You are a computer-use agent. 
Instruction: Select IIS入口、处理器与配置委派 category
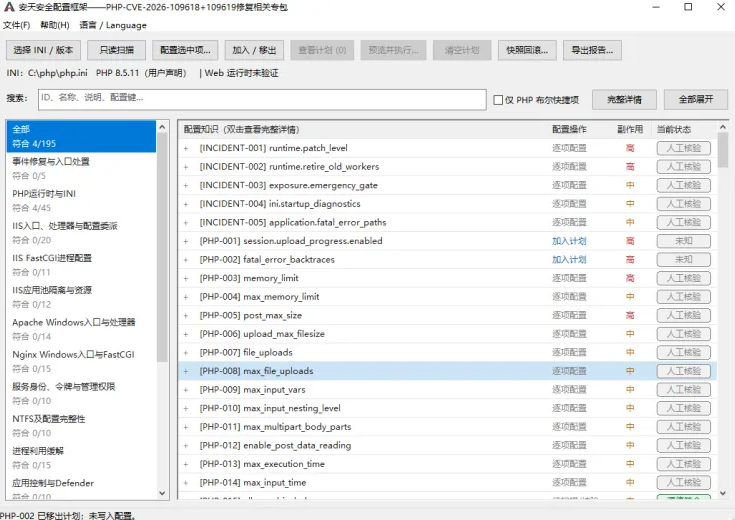(81, 233)
